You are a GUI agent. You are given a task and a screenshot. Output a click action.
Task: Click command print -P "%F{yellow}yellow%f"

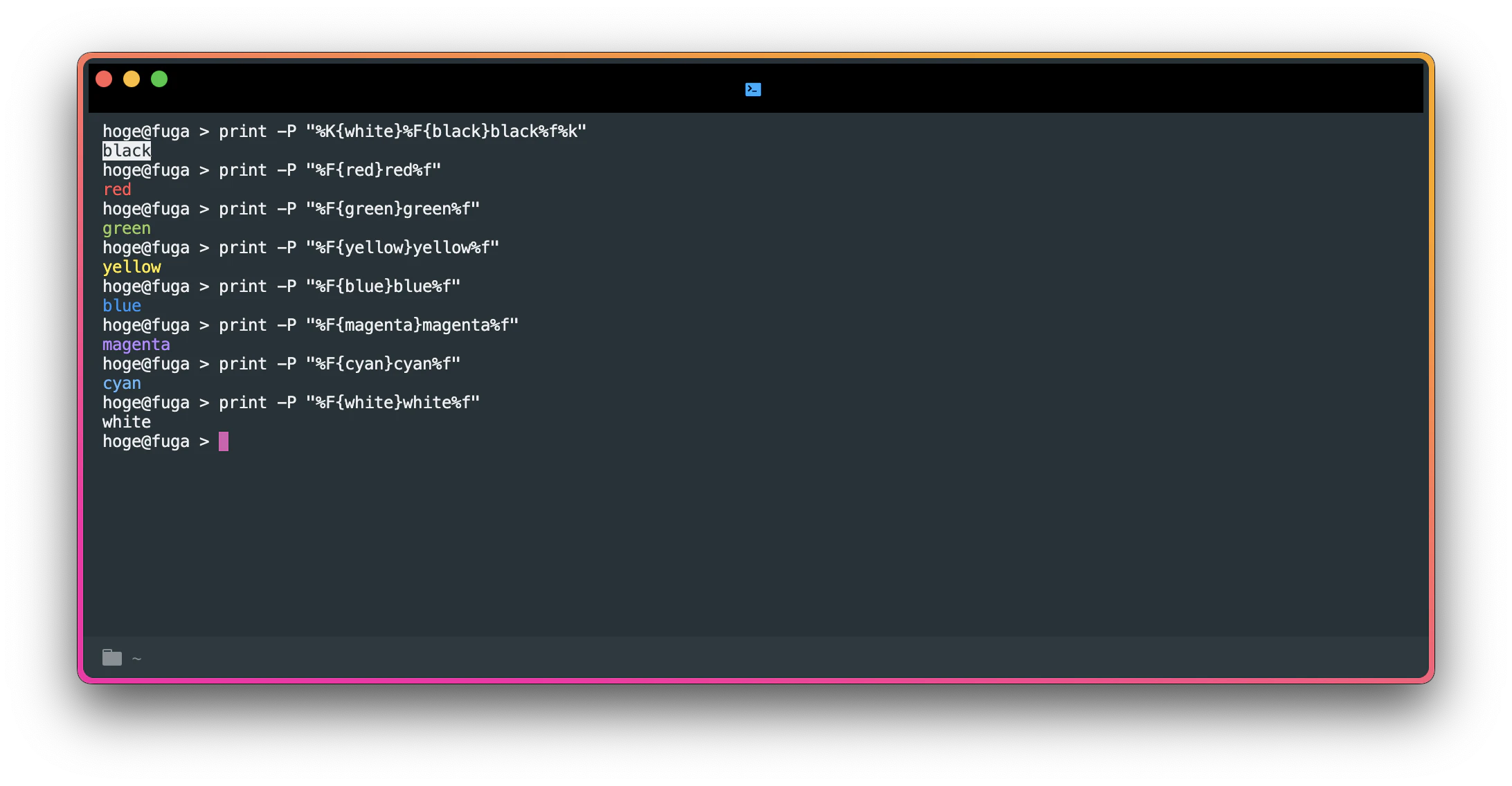(x=359, y=248)
